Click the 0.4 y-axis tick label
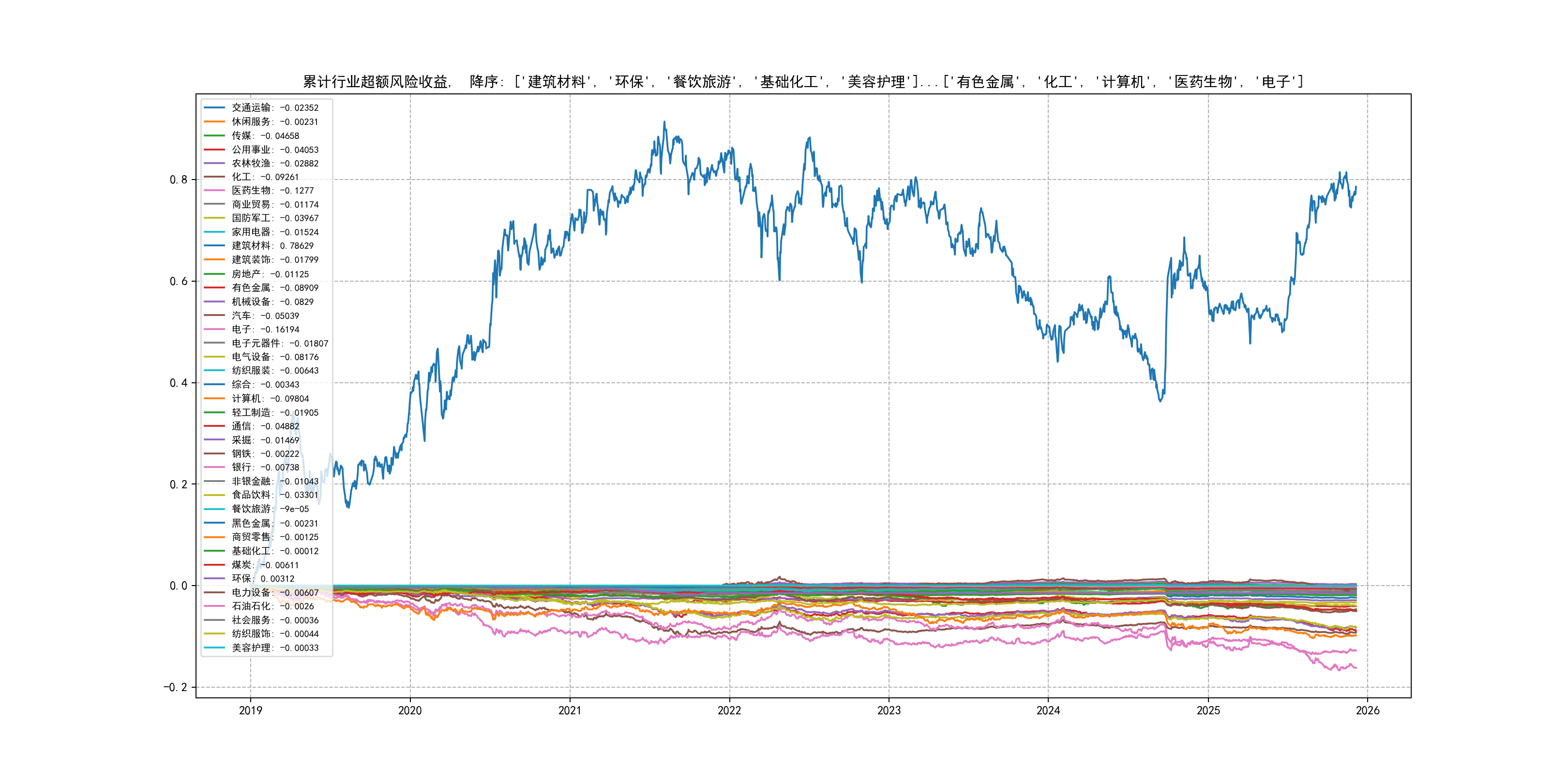The width and height of the screenshot is (1568, 784). pos(179,383)
